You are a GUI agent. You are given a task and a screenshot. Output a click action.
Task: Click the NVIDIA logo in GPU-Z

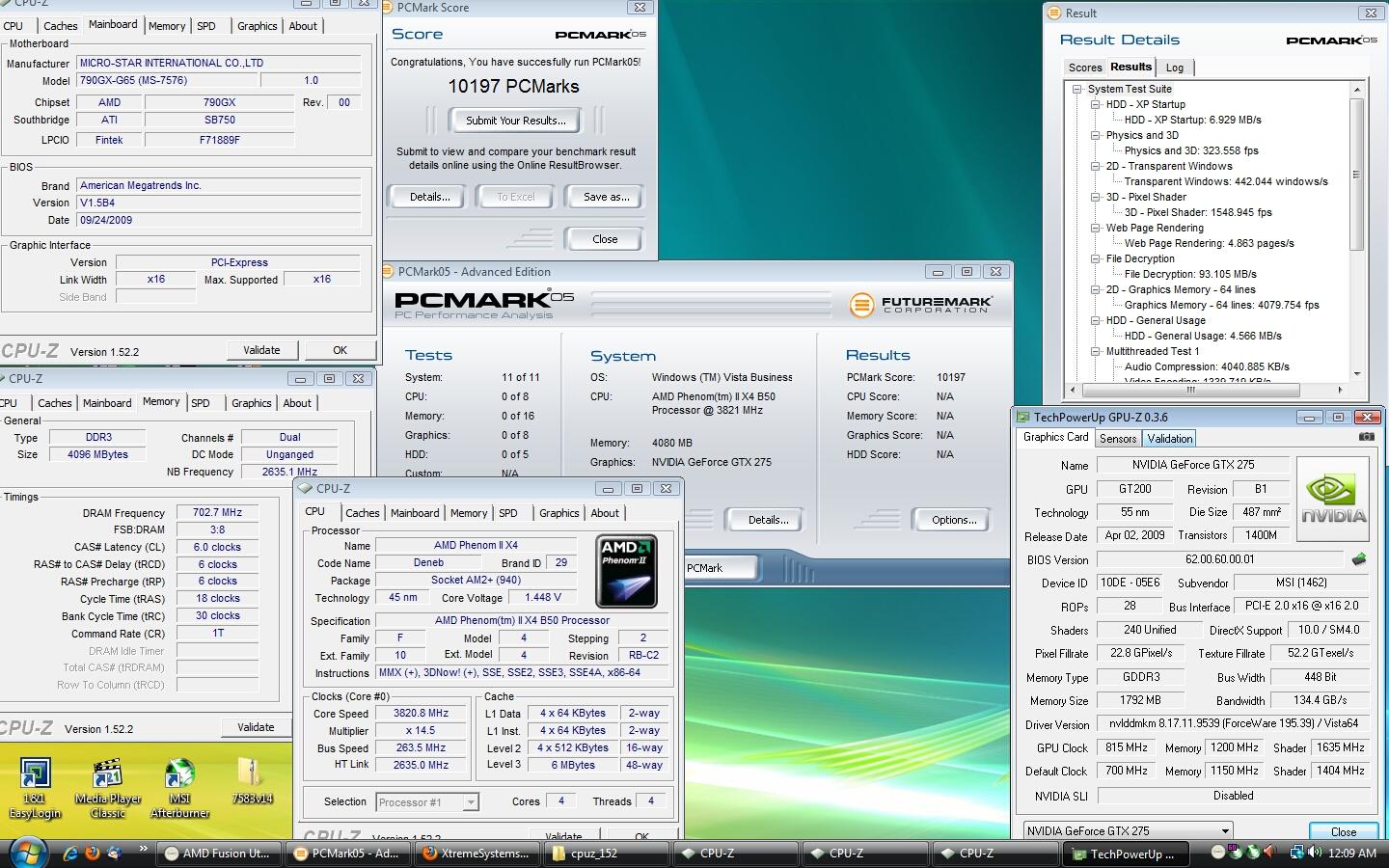click(1333, 500)
